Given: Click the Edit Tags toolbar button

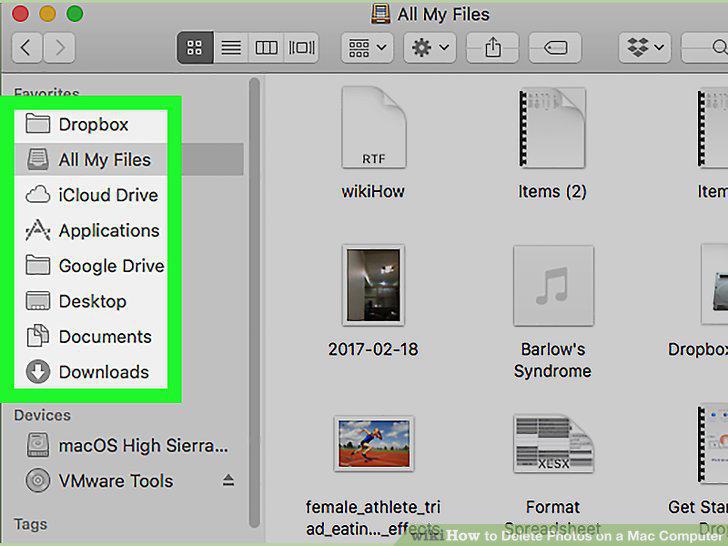Looking at the screenshot, I should click(555, 47).
